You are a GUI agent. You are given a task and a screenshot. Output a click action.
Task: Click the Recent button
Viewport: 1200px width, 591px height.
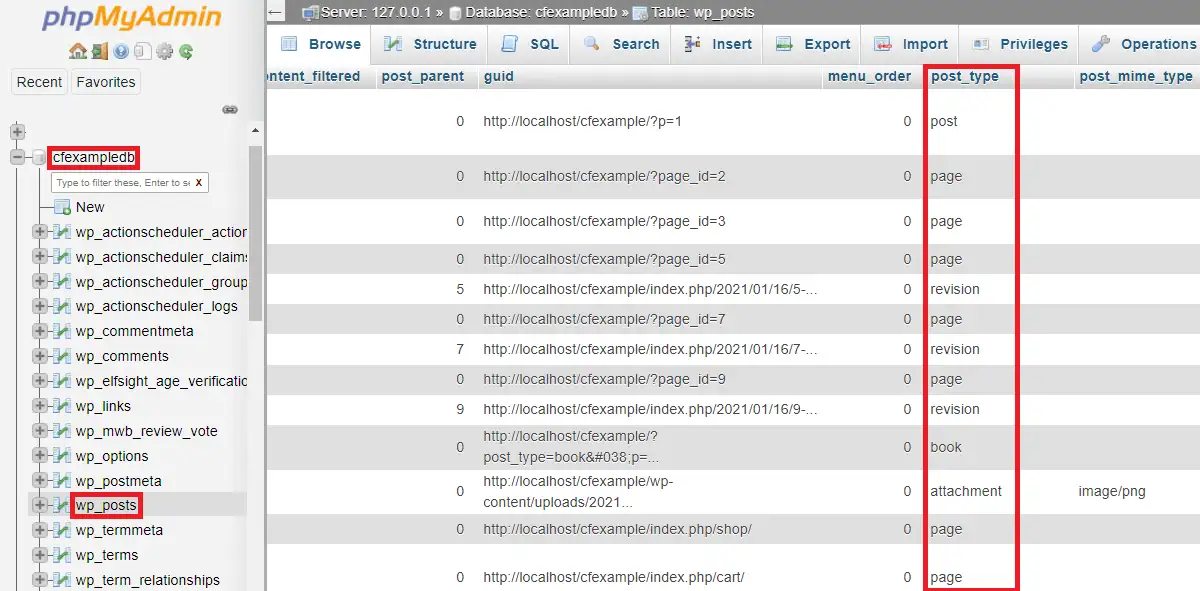coord(40,82)
